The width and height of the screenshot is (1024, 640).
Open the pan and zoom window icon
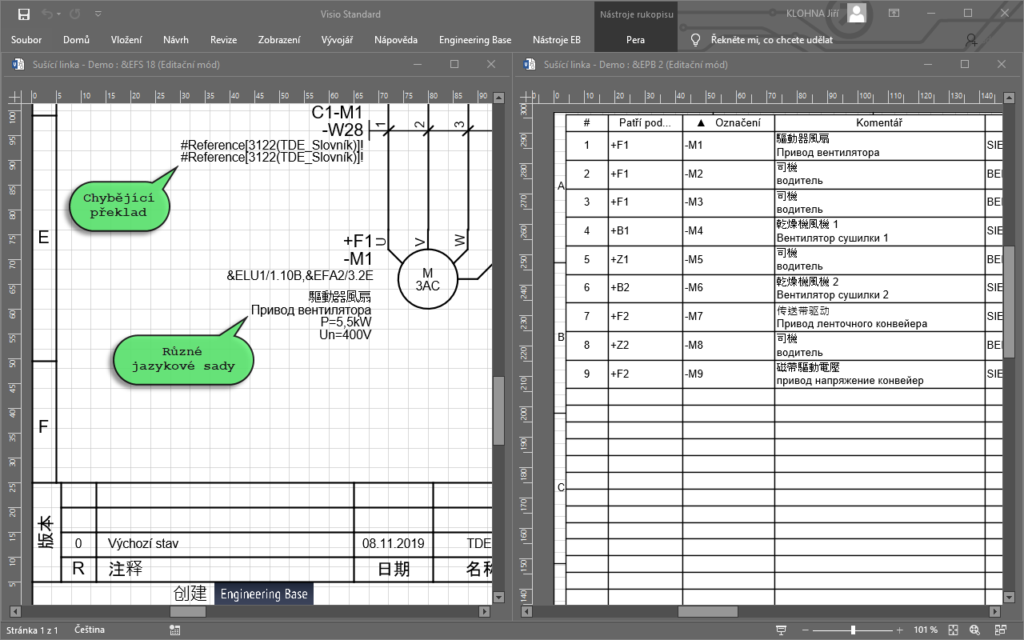click(x=976, y=630)
